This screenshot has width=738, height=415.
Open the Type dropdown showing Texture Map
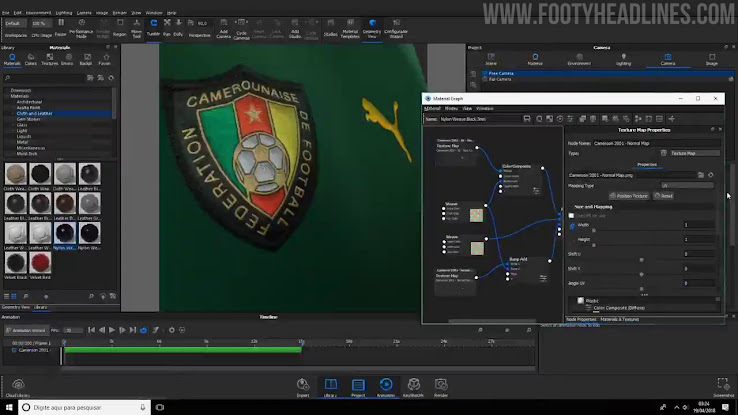(695, 153)
